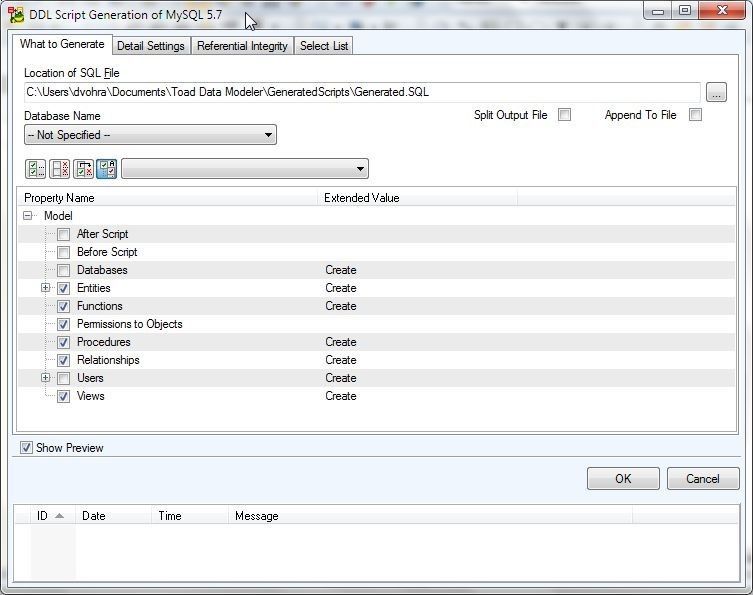Click the Create value for Databases row

coord(341,270)
